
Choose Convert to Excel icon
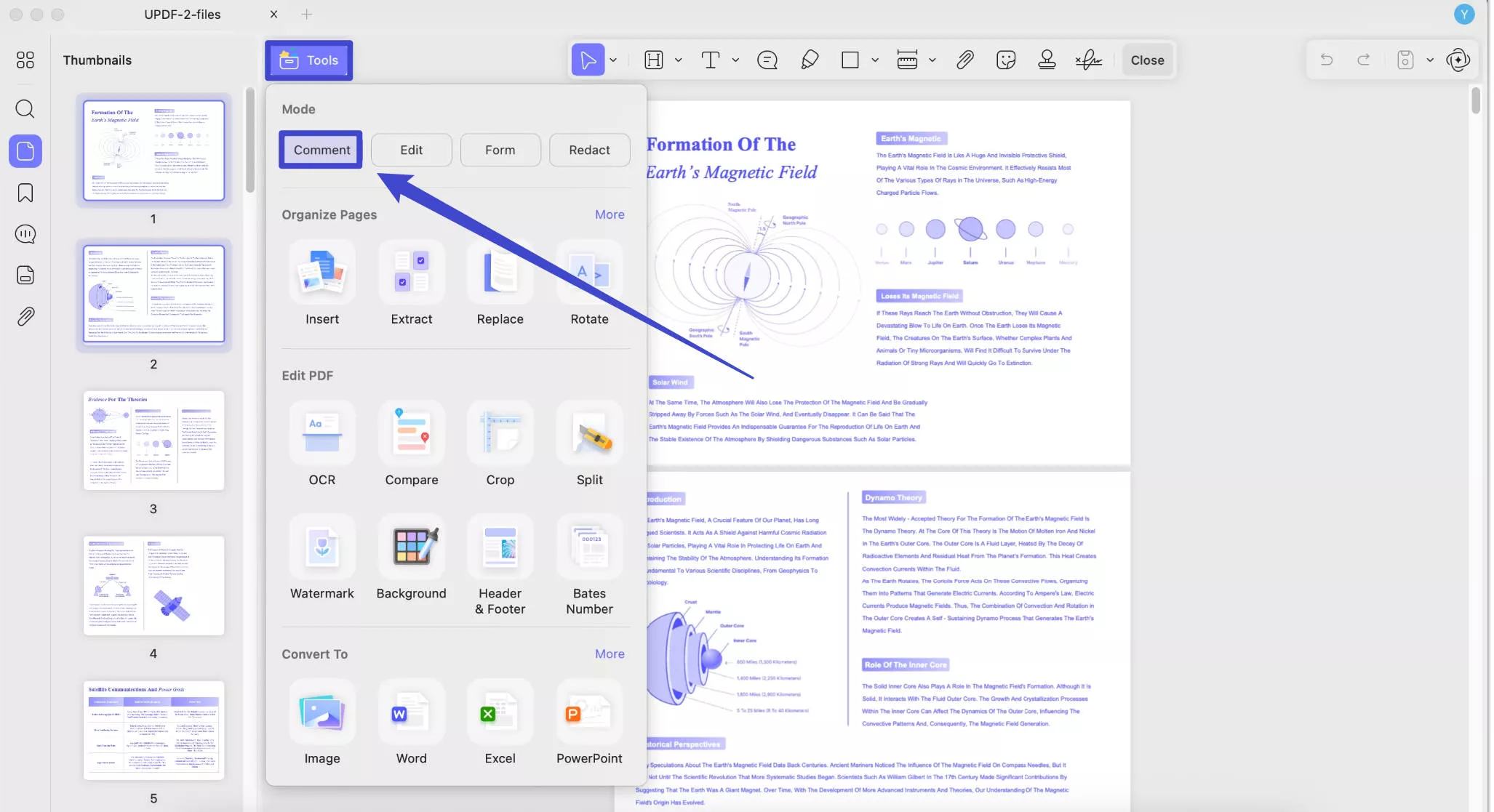click(x=500, y=712)
